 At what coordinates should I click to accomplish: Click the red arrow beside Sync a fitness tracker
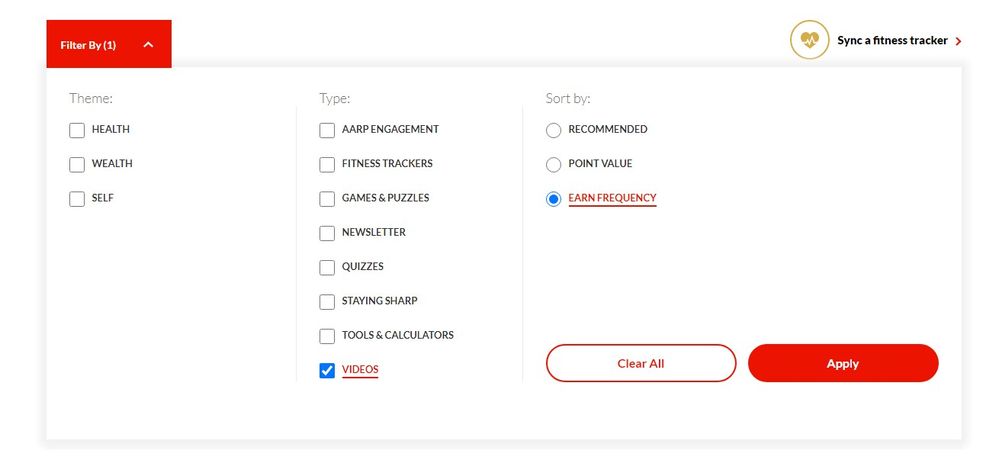(959, 42)
